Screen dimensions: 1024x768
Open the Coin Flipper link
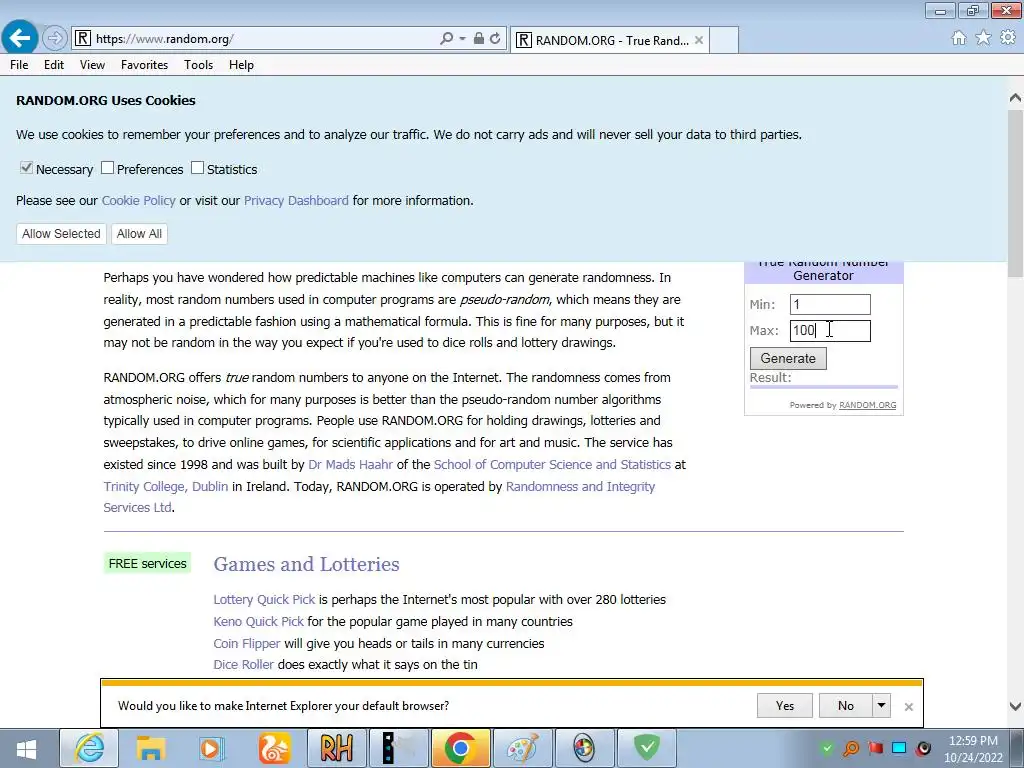point(247,644)
